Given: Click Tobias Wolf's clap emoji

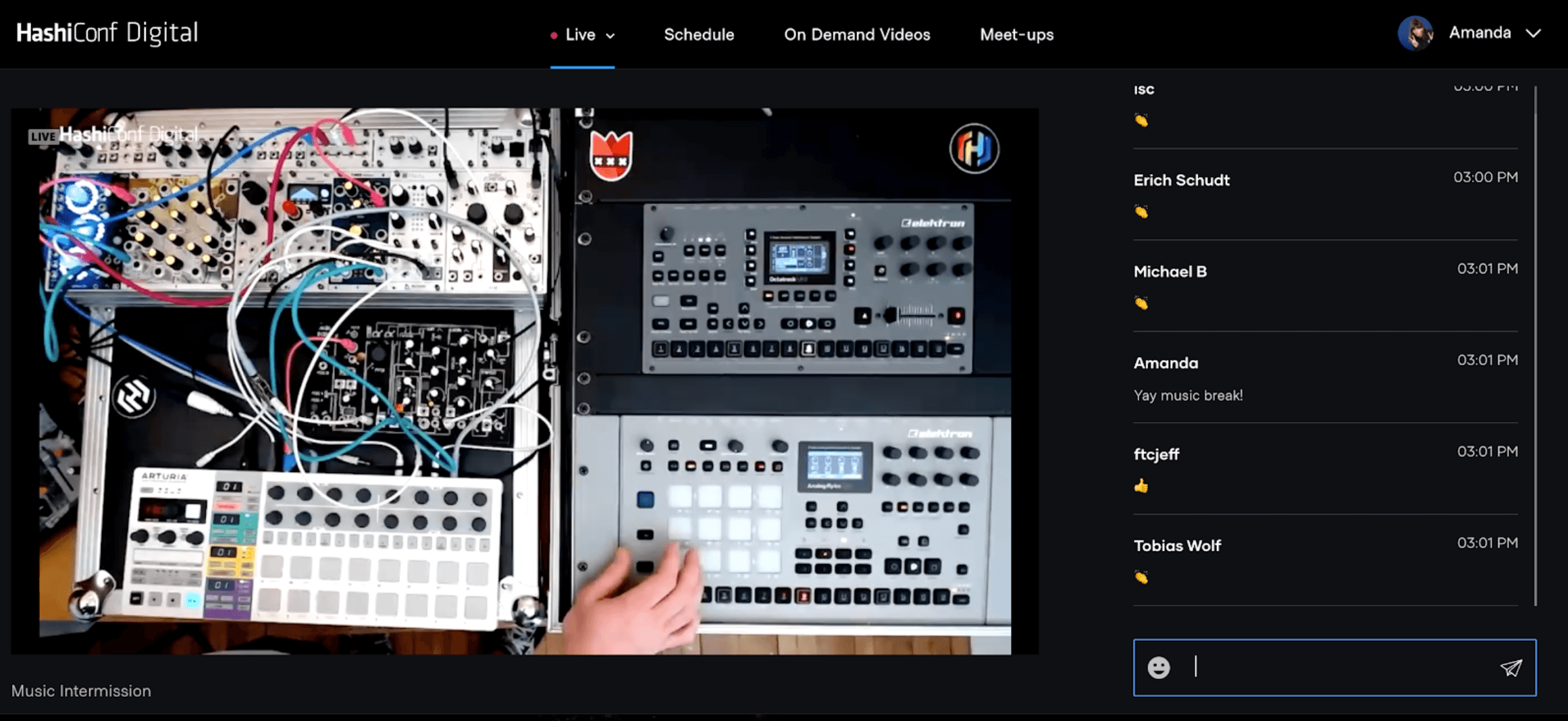Looking at the screenshot, I should 1141,577.
